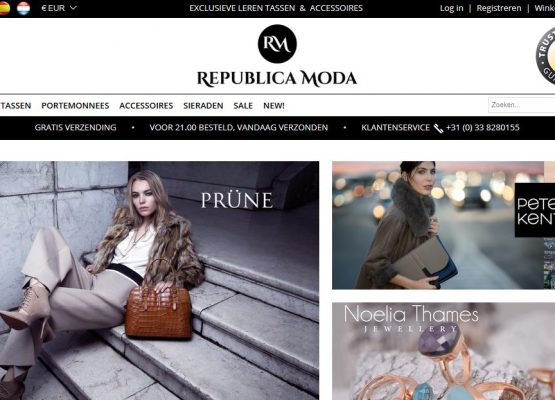This screenshot has height=400, width=555.
Task: View the Noelia Thames Jewellery banner
Action: pos(444,351)
